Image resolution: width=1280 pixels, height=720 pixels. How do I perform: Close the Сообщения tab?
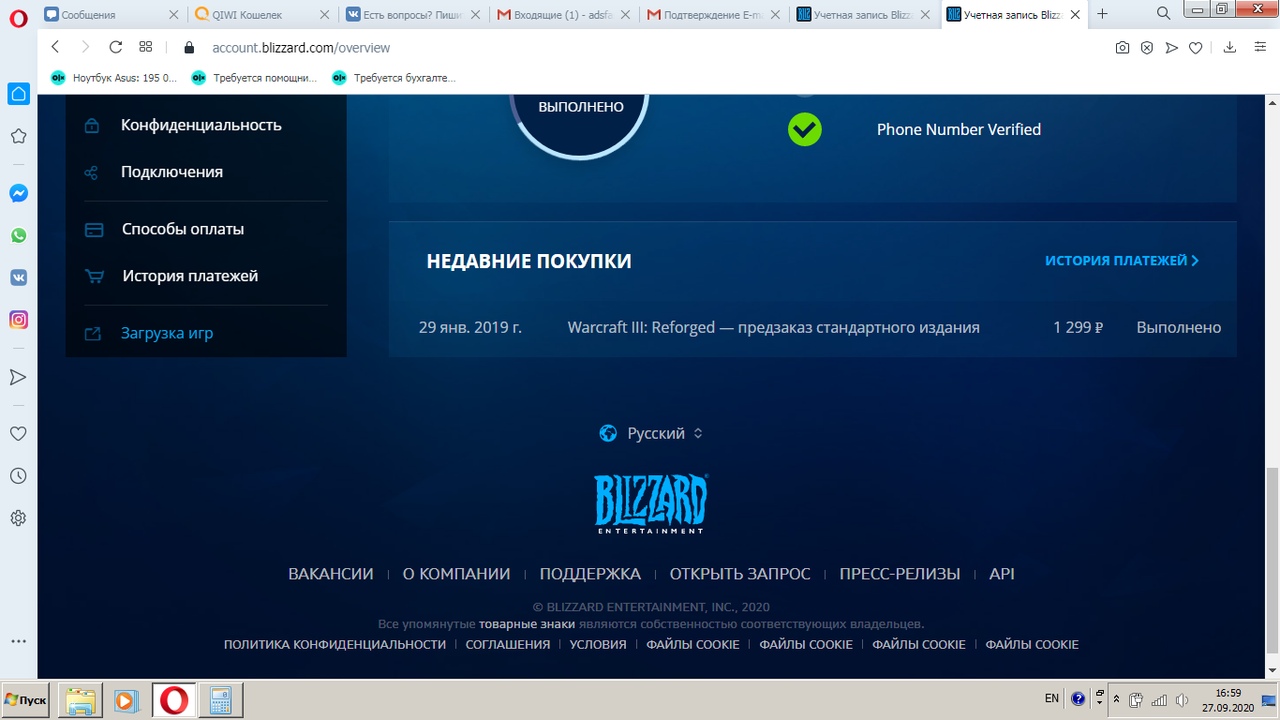(x=175, y=15)
